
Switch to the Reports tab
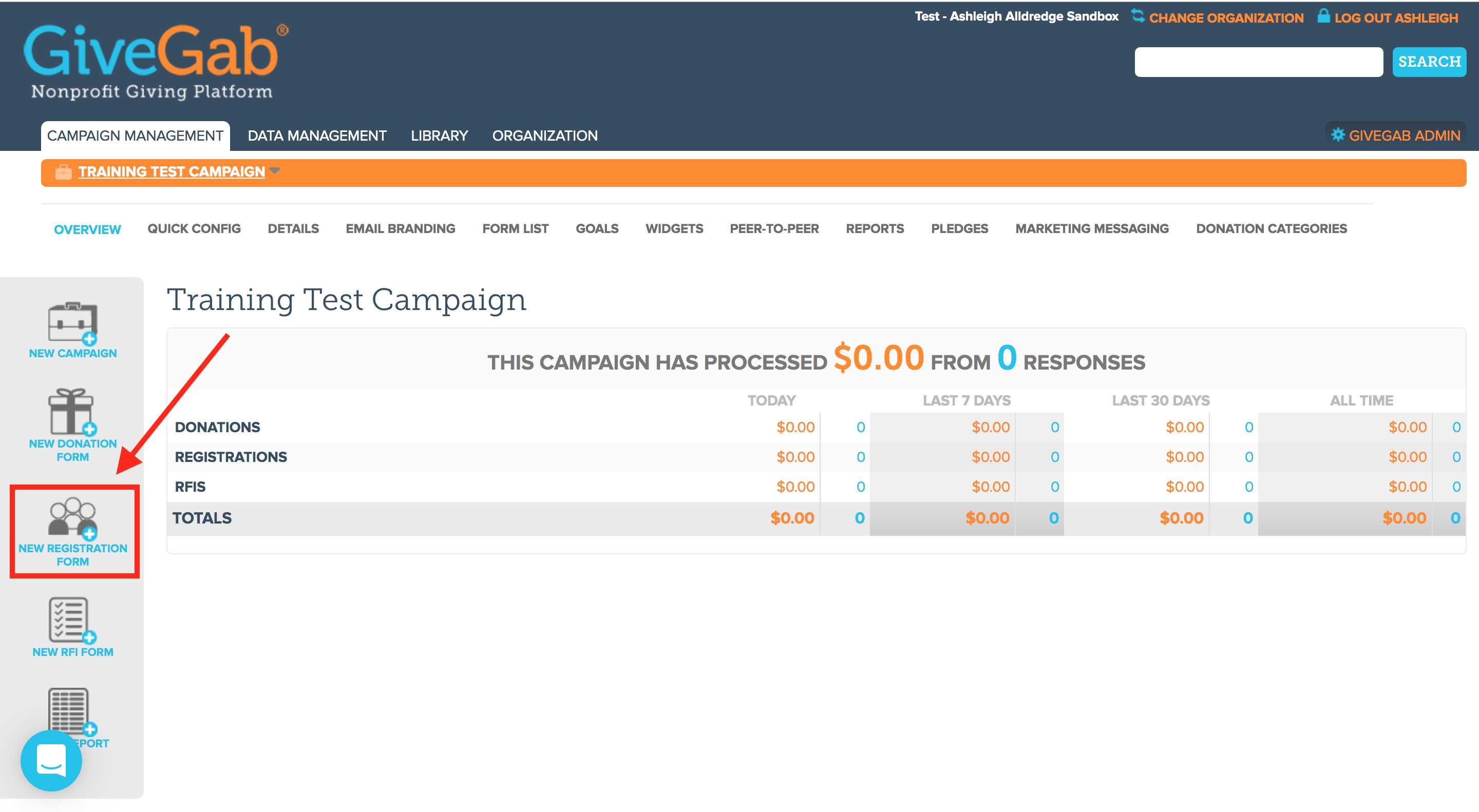[875, 228]
